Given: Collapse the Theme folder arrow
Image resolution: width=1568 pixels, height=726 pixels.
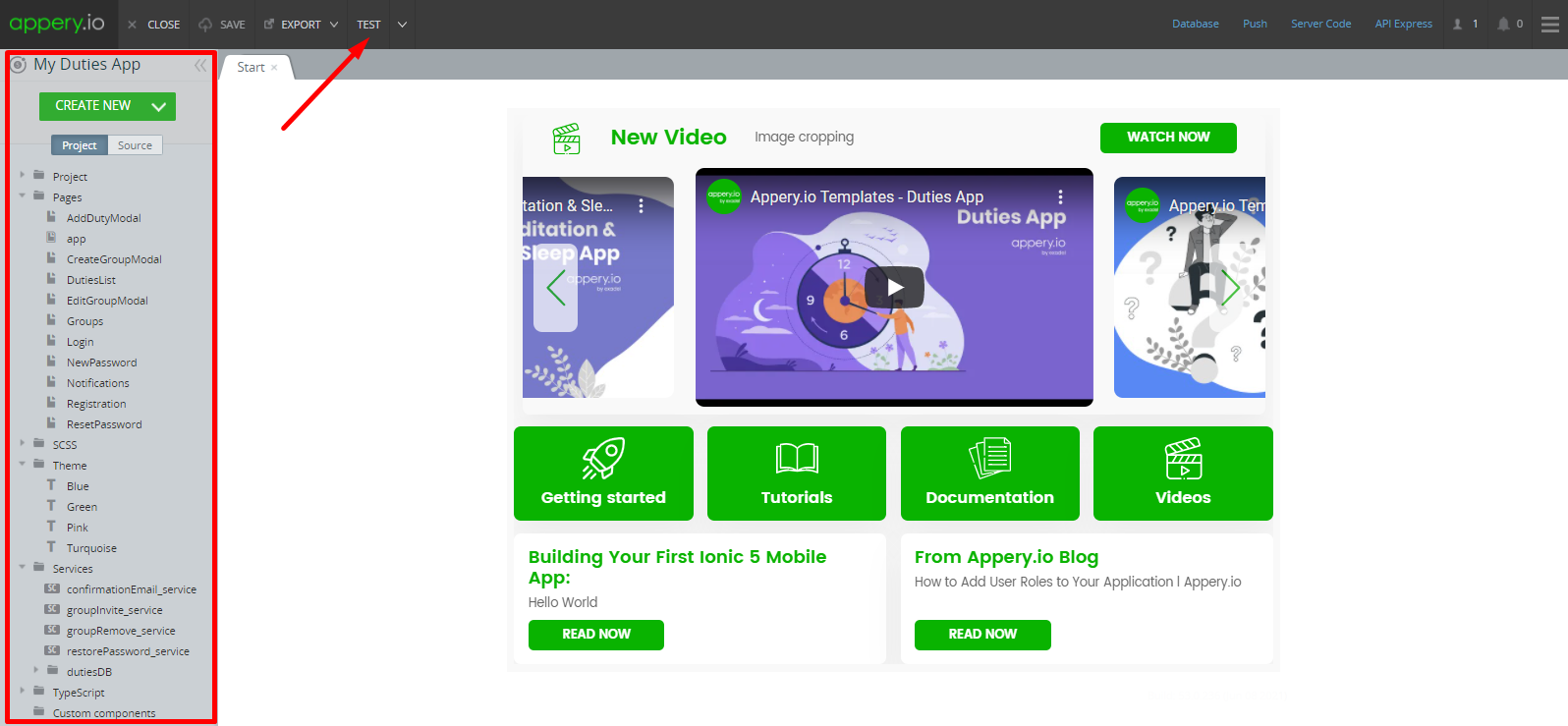Looking at the screenshot, I should (x=23, y=464).
